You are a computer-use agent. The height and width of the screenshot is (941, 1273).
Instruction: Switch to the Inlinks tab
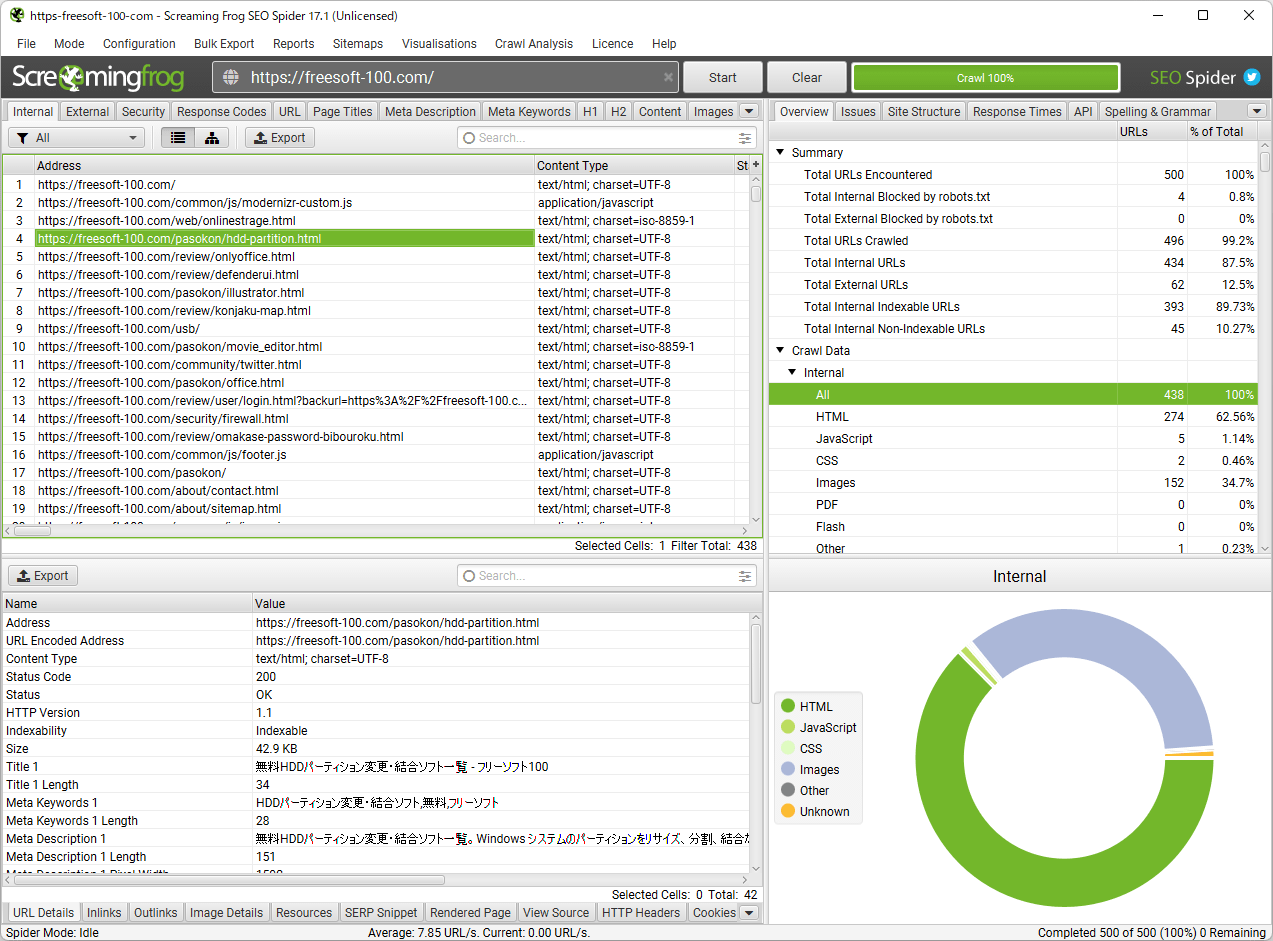[104, 912]
